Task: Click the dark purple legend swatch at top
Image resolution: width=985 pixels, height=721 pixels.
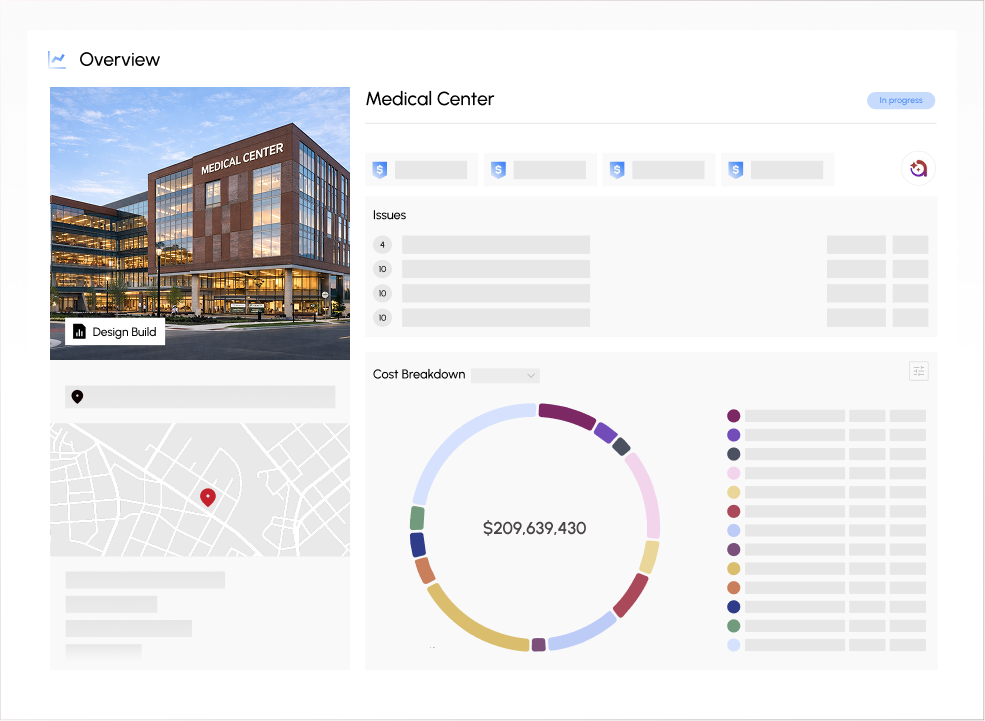Action: (733, 415)
